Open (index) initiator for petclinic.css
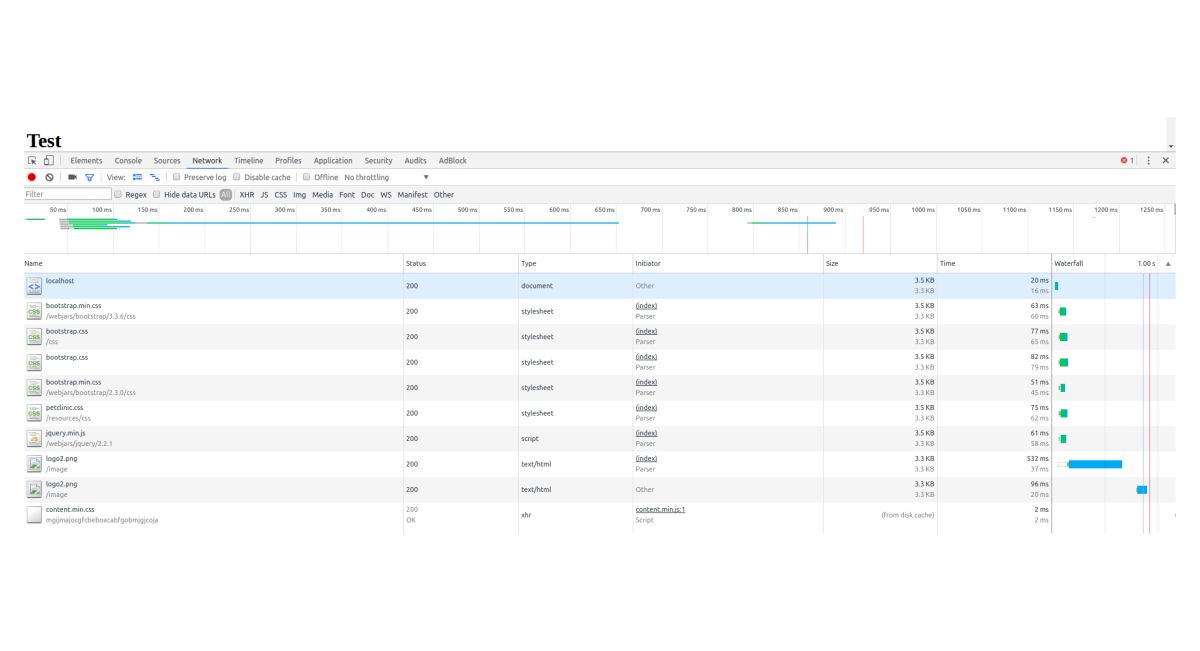1200x651 pixels. click(x=646, y=408)
